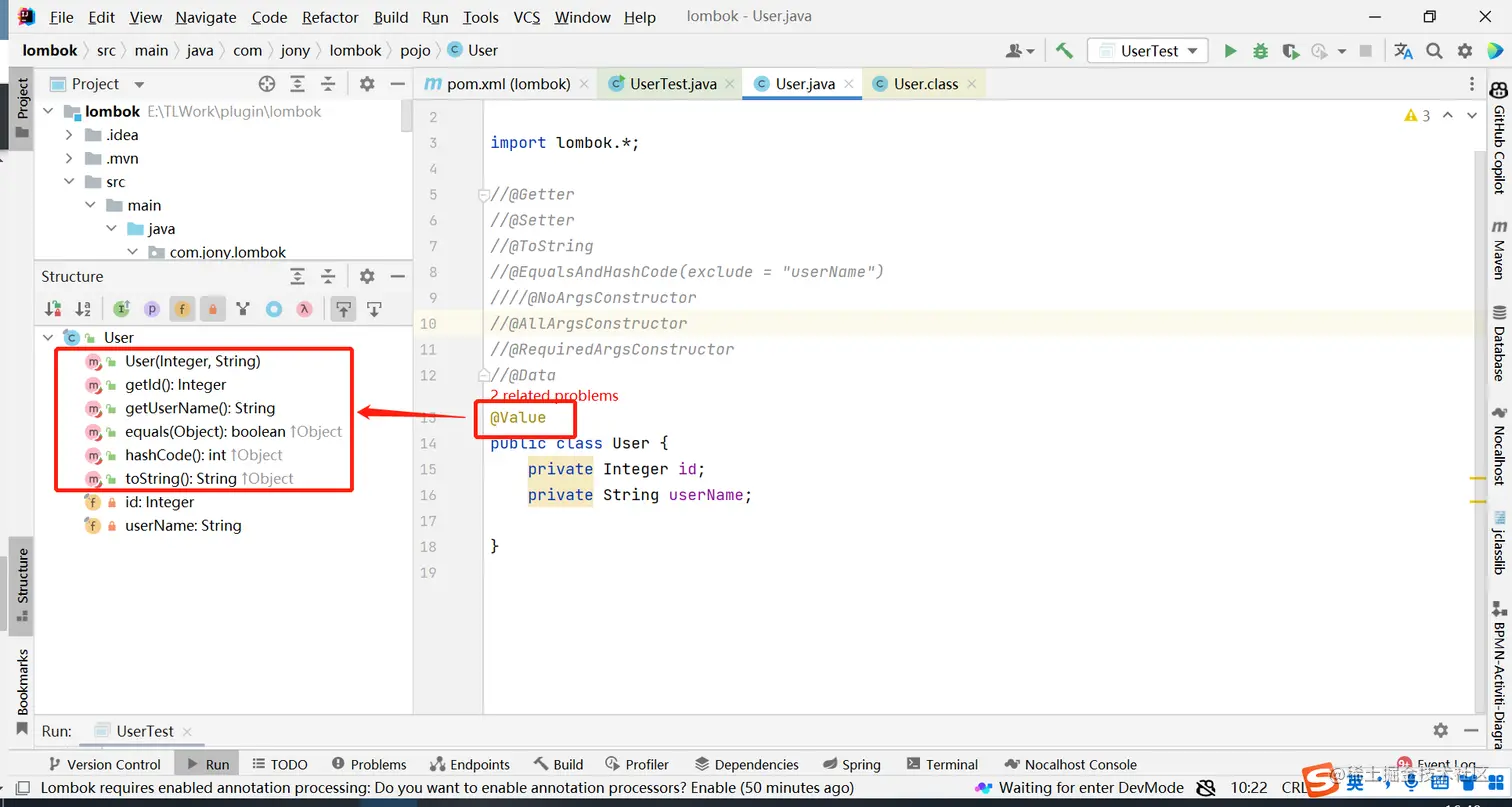Toggle Show Lambdas in Structure
The image size is (1512, 807).
point(304,309)
